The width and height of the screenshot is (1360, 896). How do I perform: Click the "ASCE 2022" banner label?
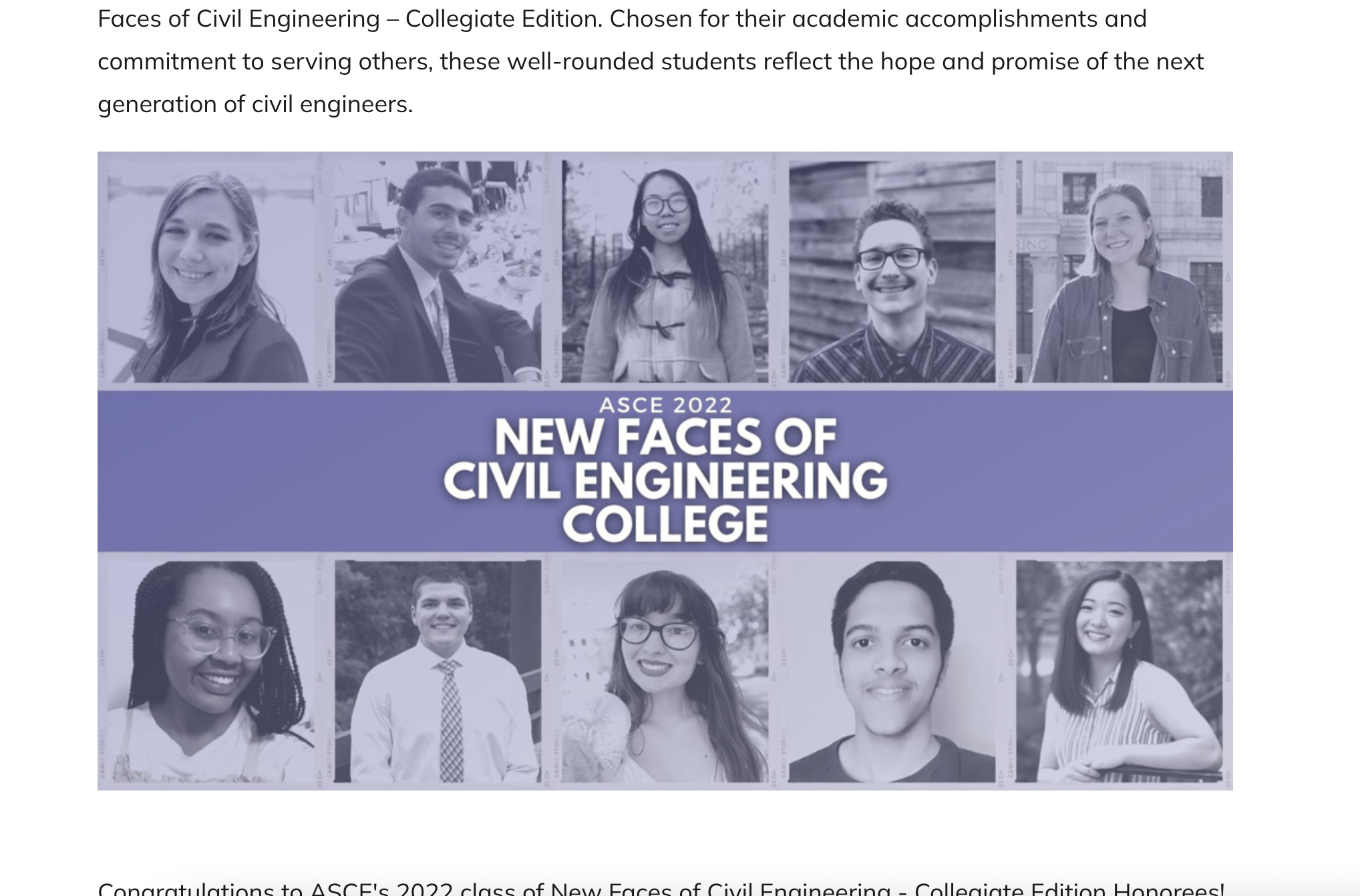(665, 405)
